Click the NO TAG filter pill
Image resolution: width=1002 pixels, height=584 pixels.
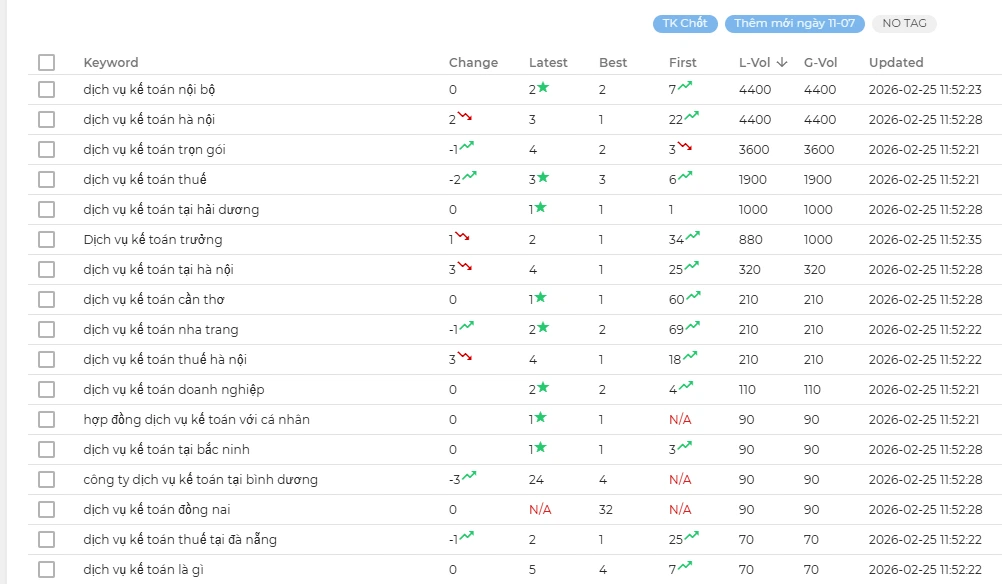pos(904,23)
